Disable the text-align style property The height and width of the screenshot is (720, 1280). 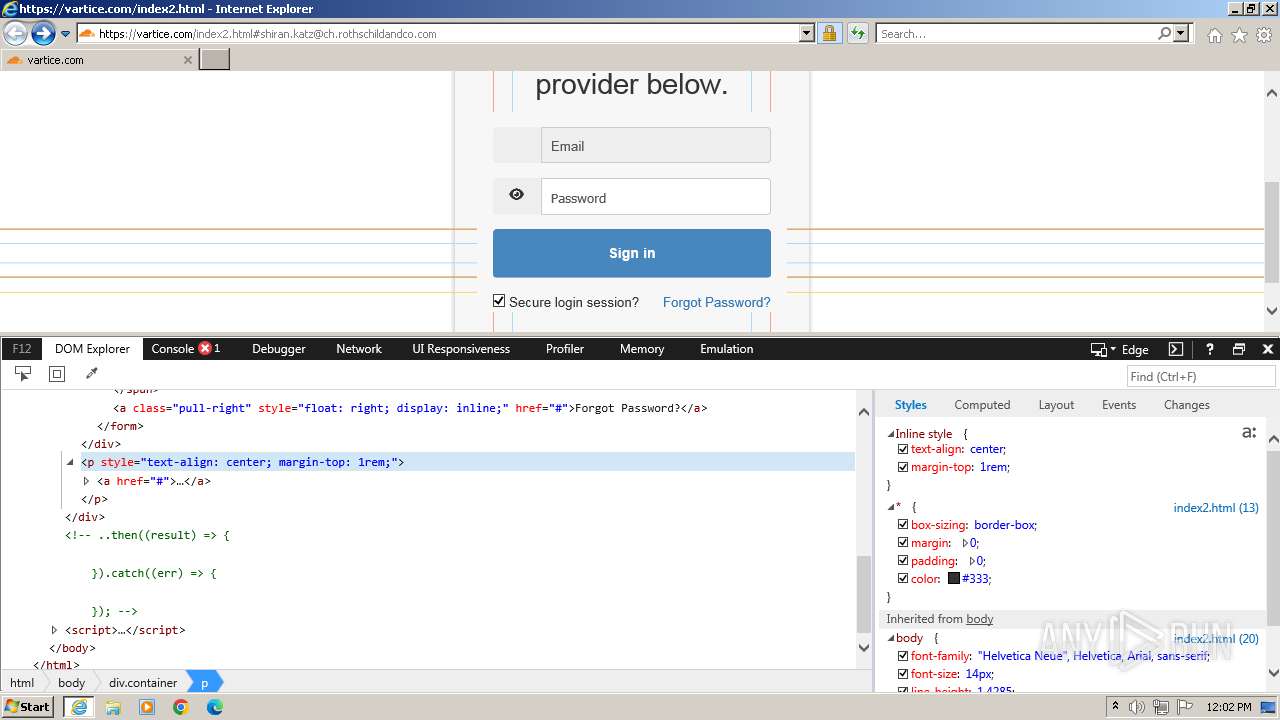903,449
